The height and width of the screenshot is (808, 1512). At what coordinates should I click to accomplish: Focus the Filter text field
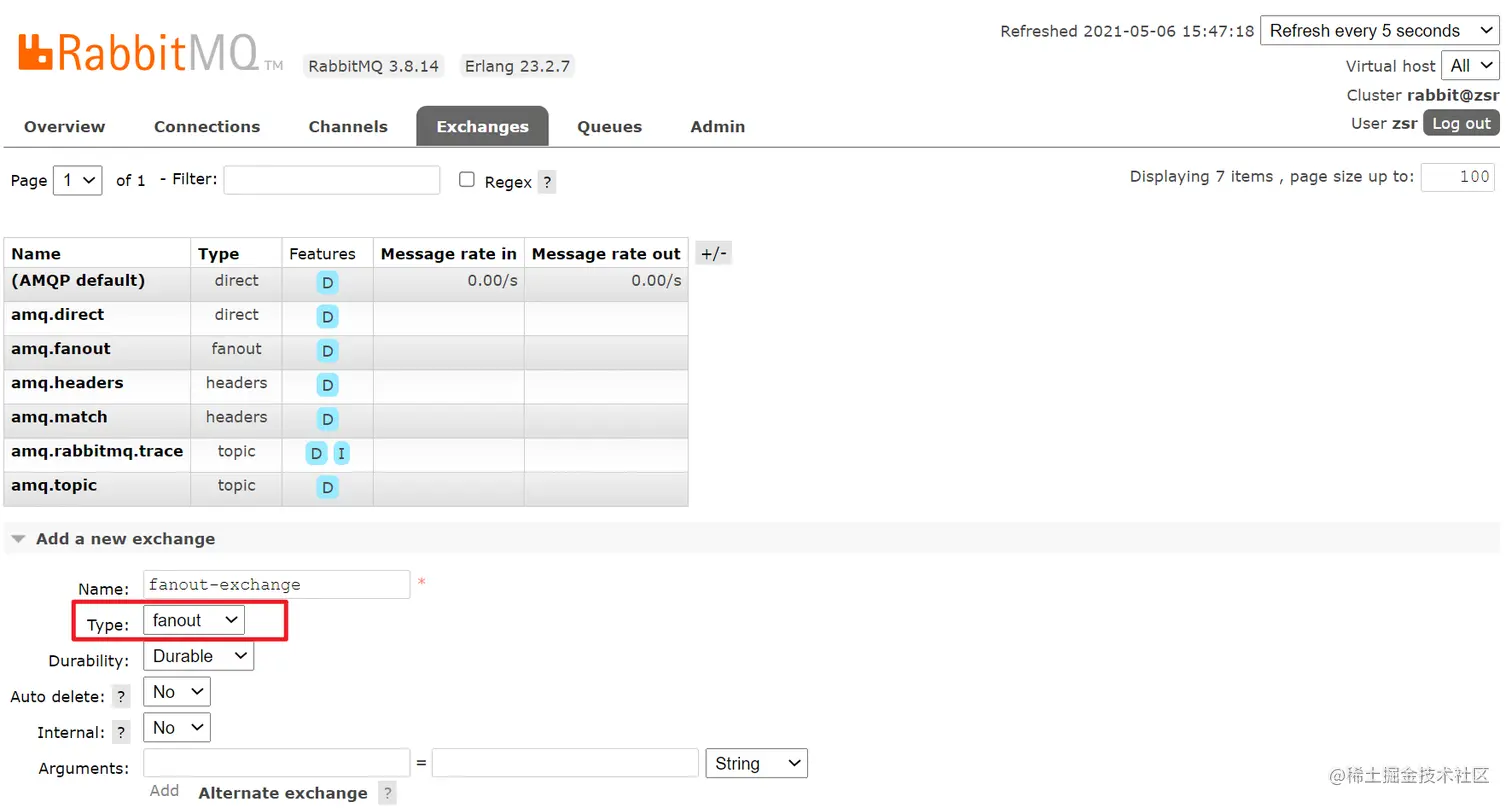(x=332, y=180)
